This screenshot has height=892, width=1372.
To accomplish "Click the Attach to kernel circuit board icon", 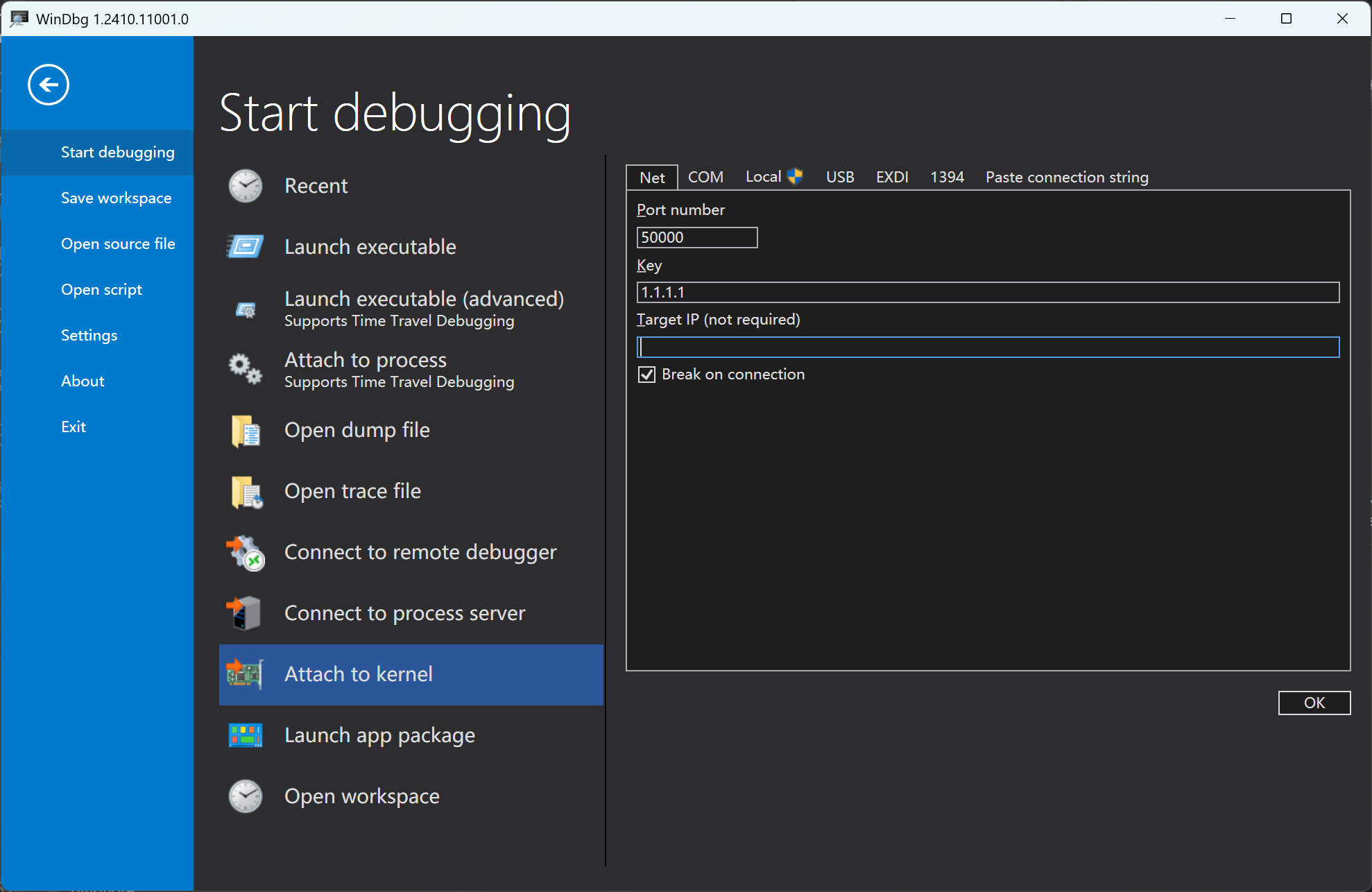I will [x=245, y=674].
